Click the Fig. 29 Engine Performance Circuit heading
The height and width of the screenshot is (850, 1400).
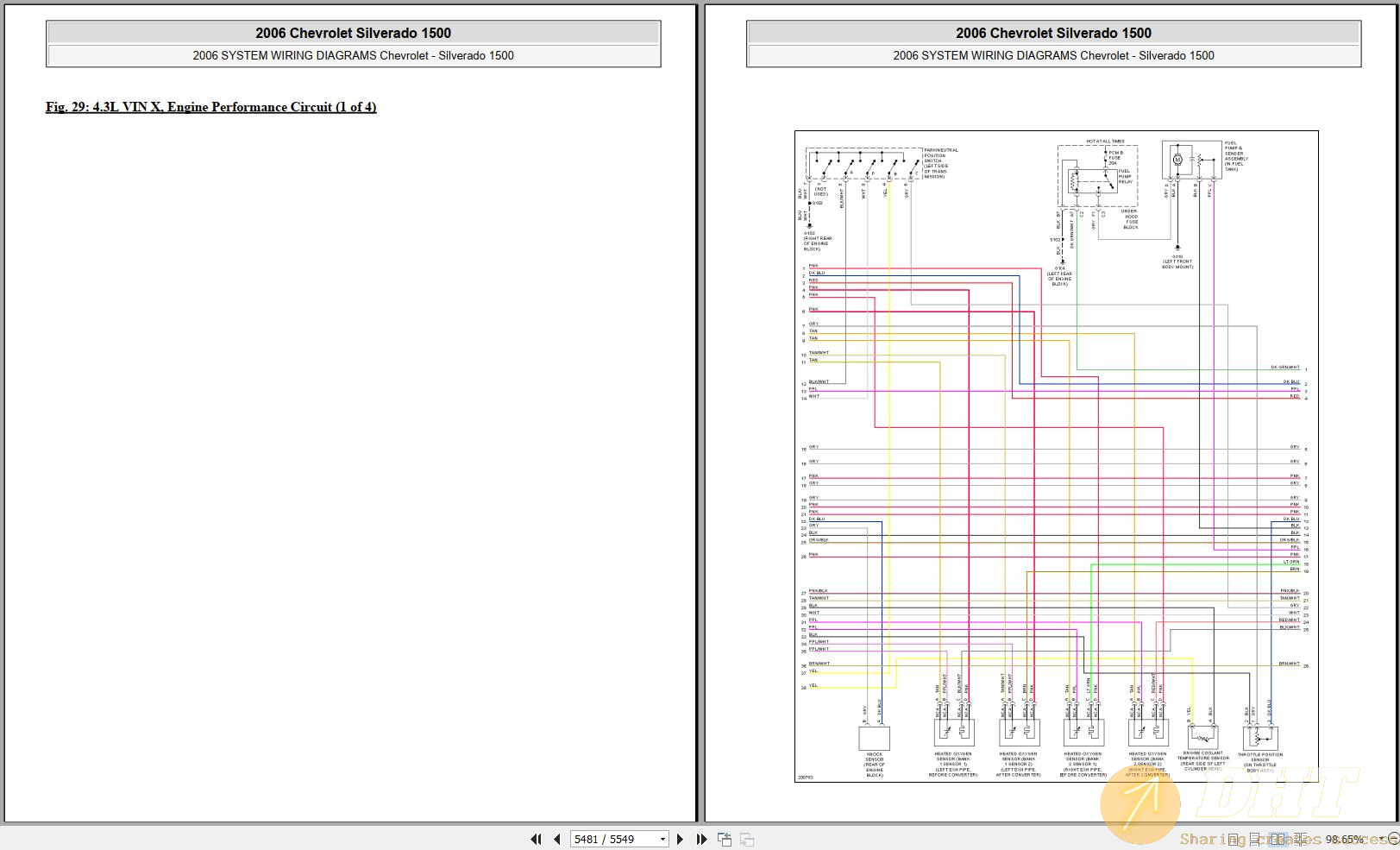click(x=211, y=107)
